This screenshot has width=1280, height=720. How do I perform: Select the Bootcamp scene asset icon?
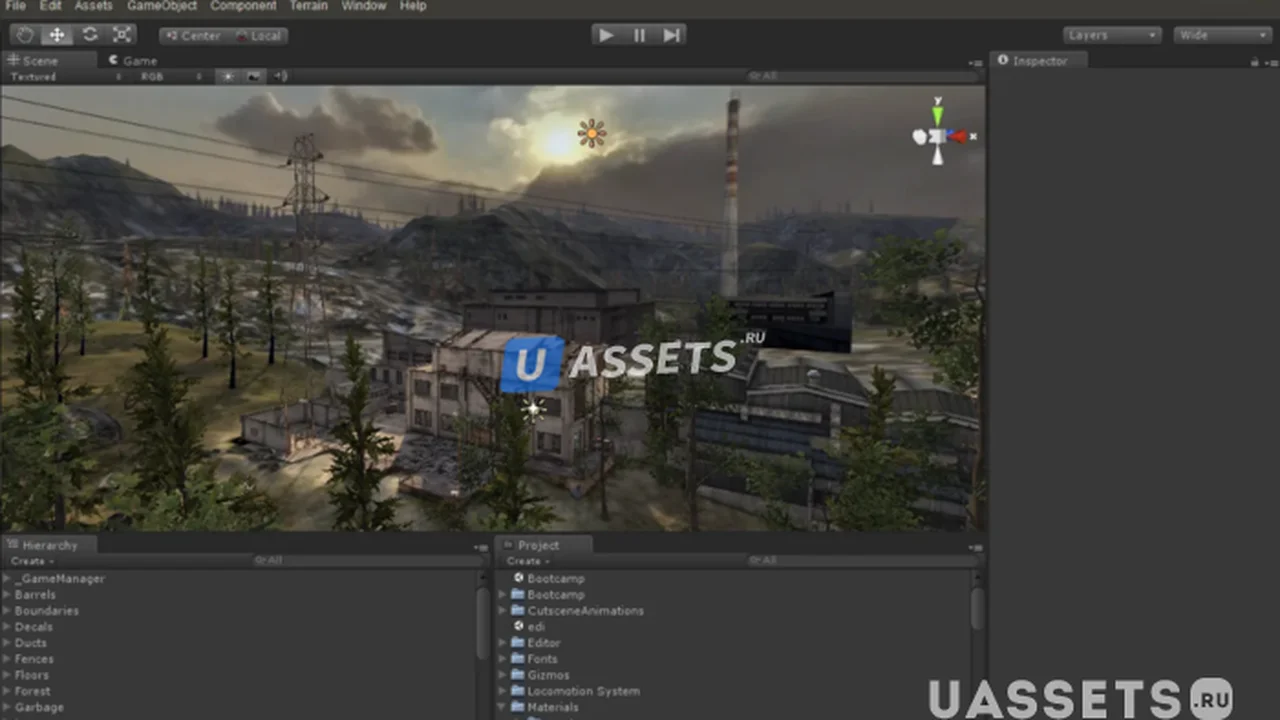[518, 578]
